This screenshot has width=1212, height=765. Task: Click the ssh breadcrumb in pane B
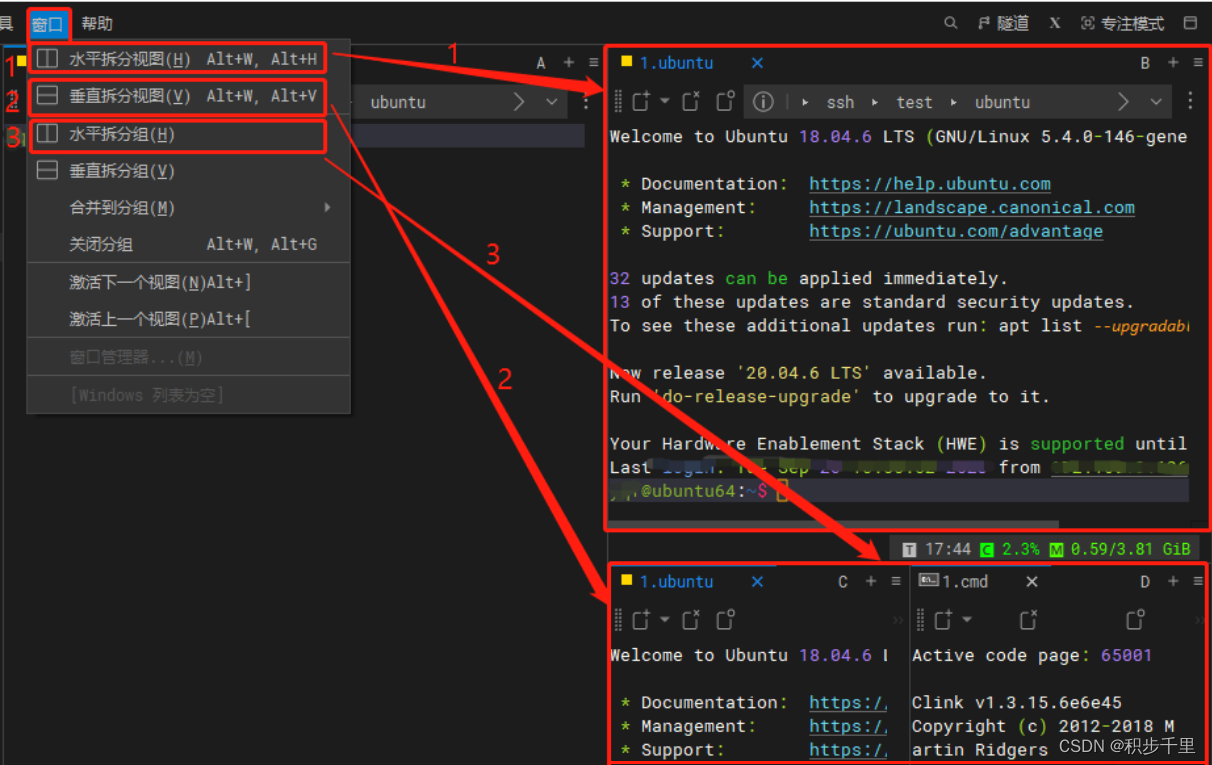click(840, 102)
